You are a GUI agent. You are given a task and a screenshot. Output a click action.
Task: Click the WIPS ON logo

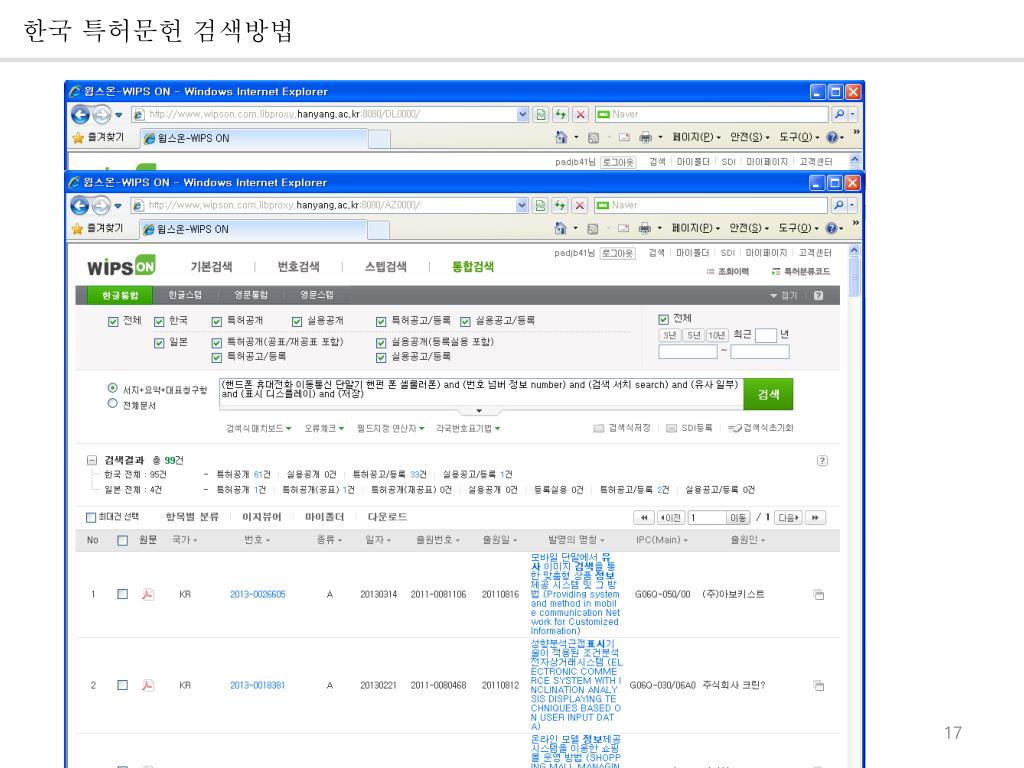121,266
